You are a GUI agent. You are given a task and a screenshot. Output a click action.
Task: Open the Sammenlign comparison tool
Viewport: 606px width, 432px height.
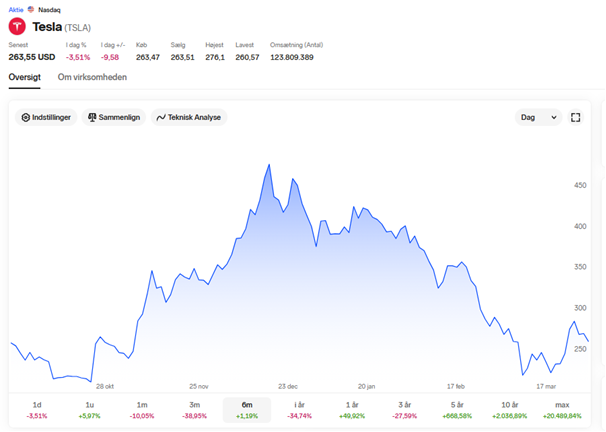click(x=114, y=117)
